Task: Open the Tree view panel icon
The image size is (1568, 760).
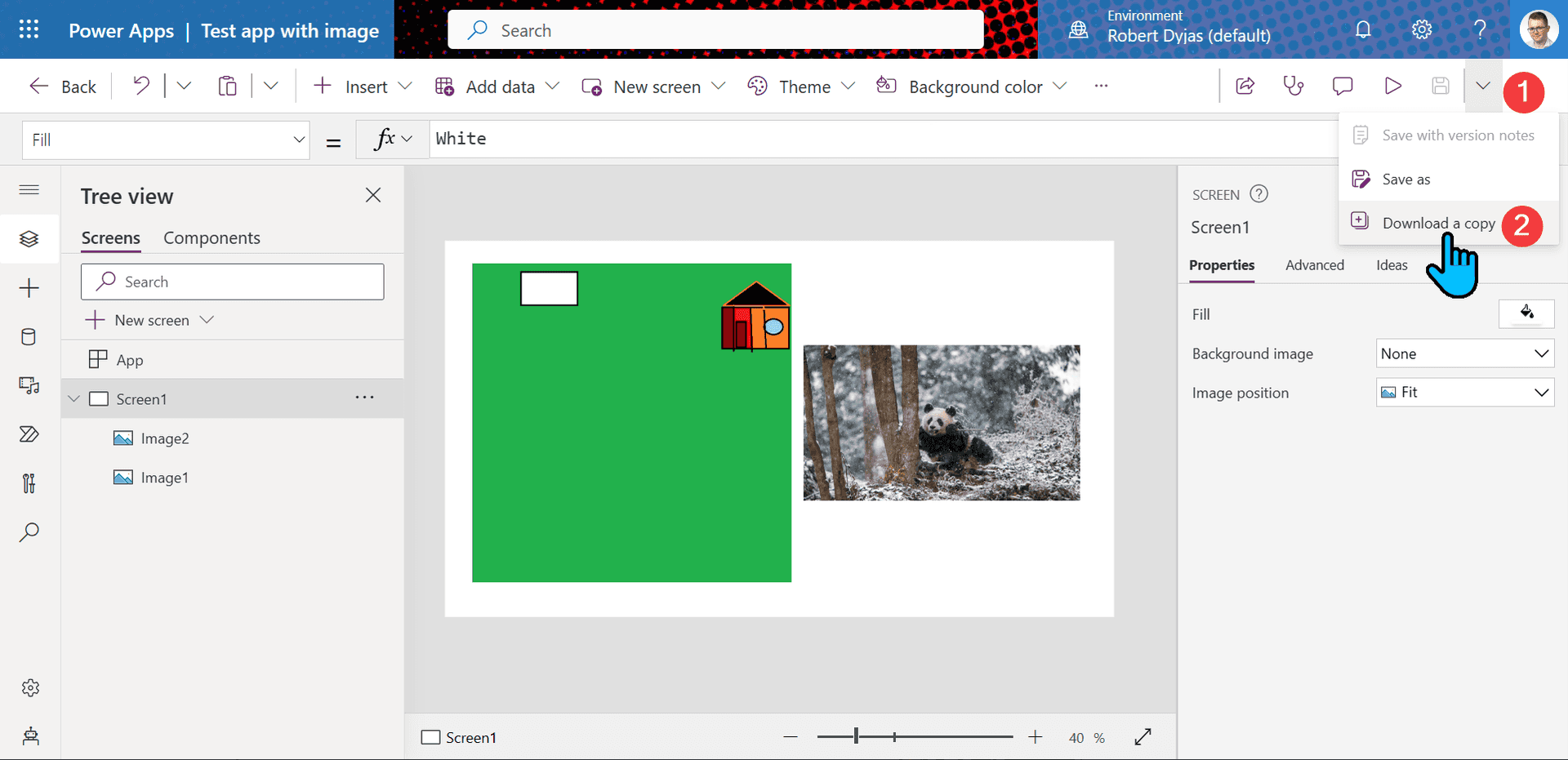Action: [29, 238]
